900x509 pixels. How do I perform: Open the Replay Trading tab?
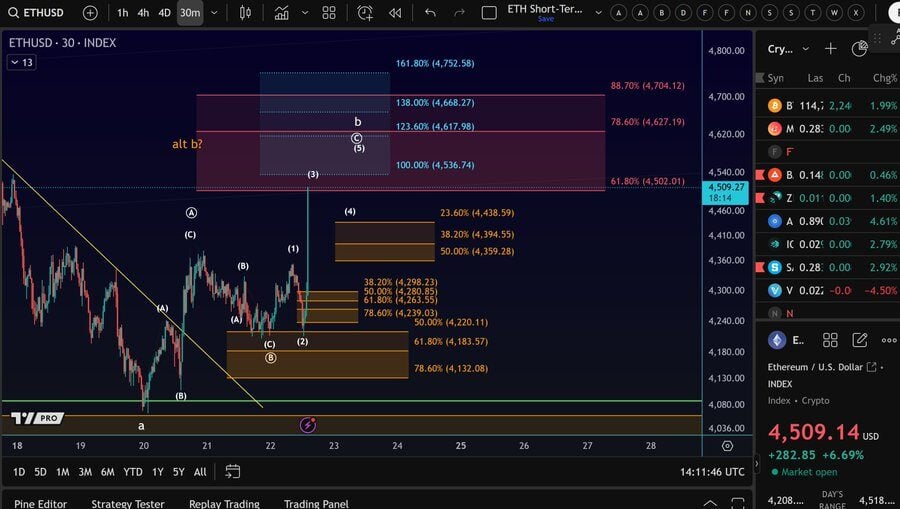click(x=224, y=503)
